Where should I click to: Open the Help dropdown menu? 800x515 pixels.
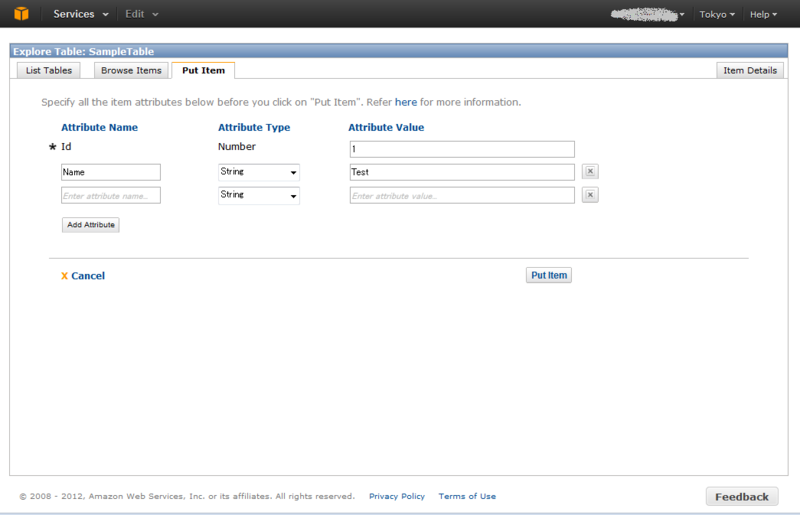pos(763,14)
